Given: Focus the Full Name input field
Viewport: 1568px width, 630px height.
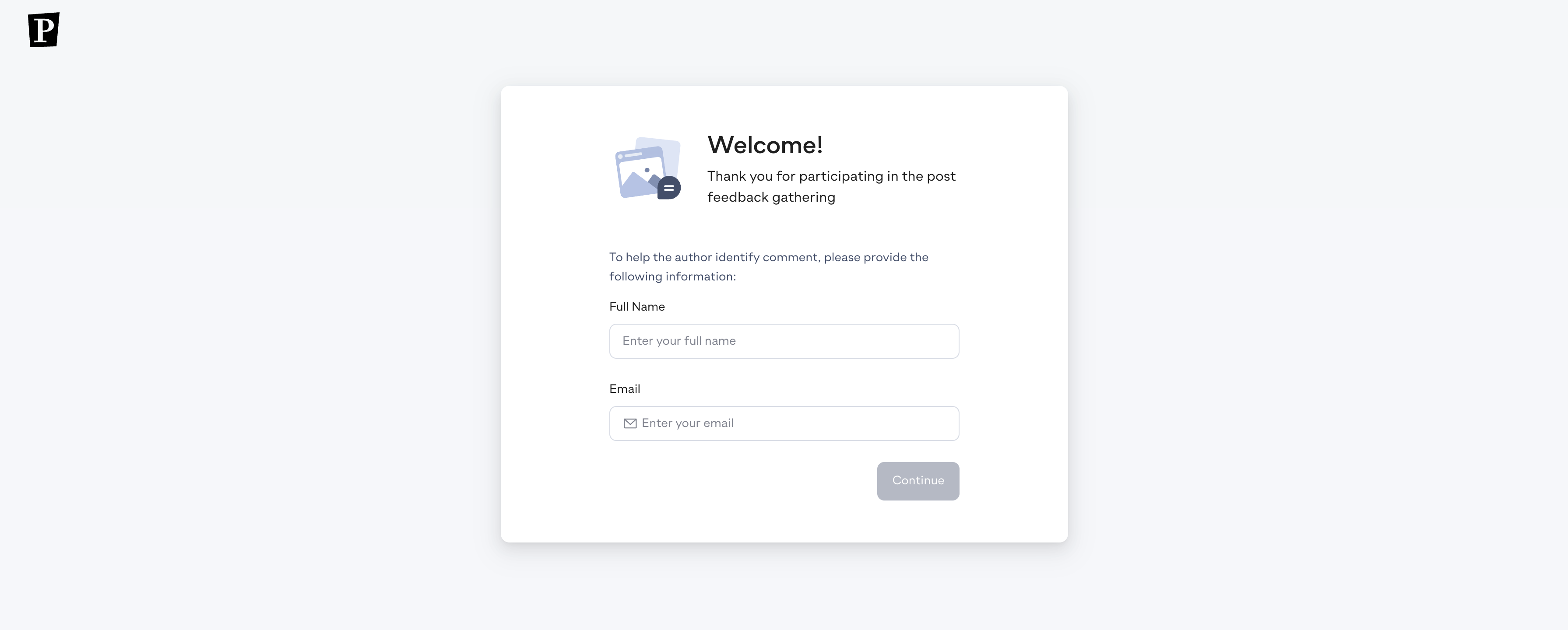Looking at the screenshot, I should point(784,341).
